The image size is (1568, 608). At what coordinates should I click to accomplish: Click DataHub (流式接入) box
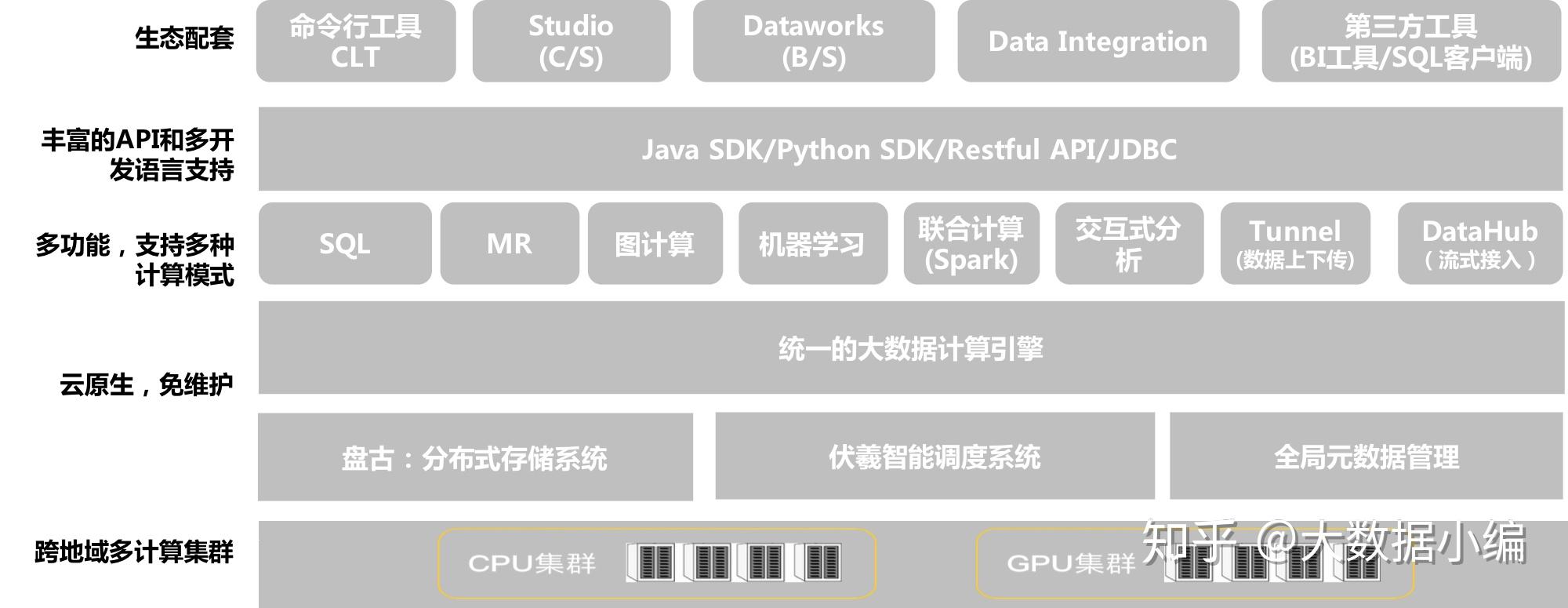point(1480,243)
